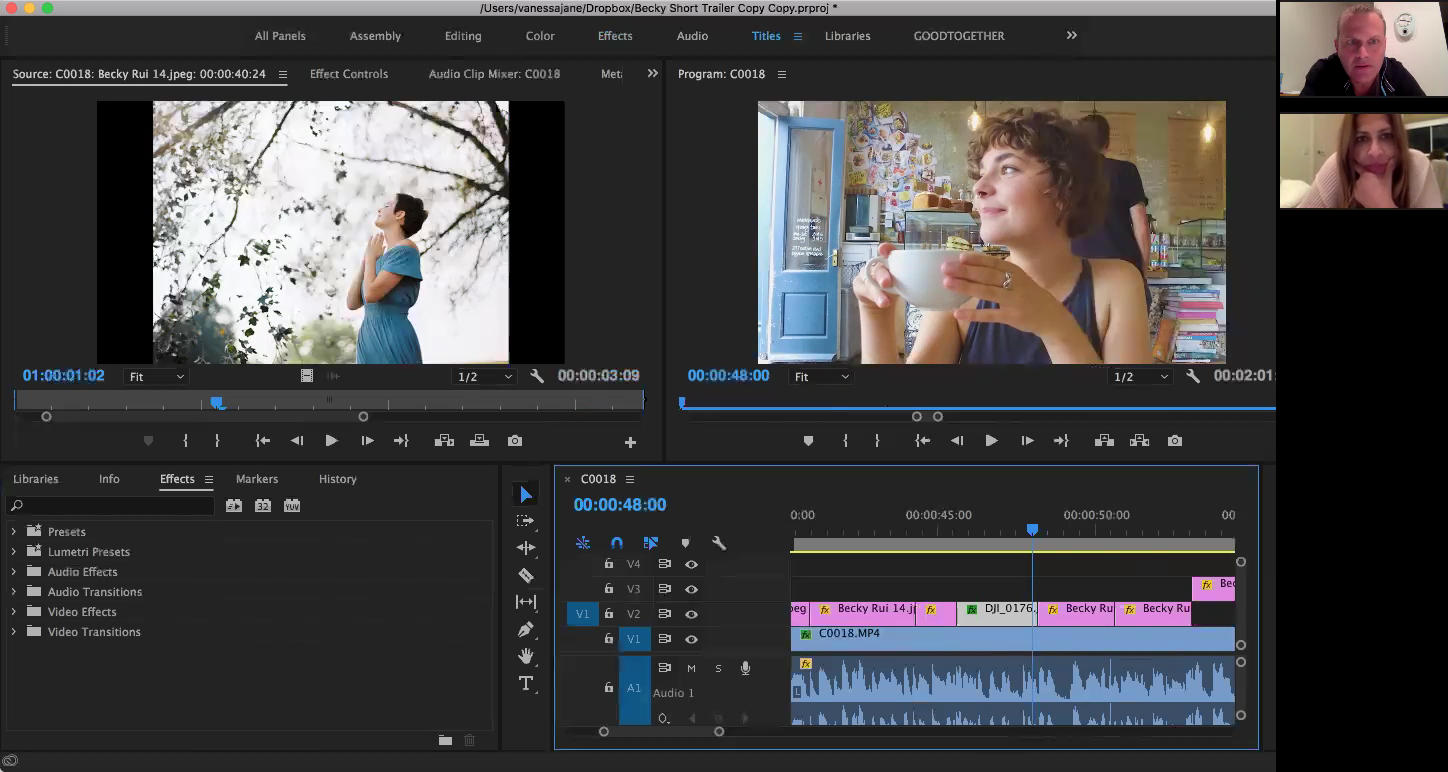Switch to the Color workspace

[x=540, y=36]
